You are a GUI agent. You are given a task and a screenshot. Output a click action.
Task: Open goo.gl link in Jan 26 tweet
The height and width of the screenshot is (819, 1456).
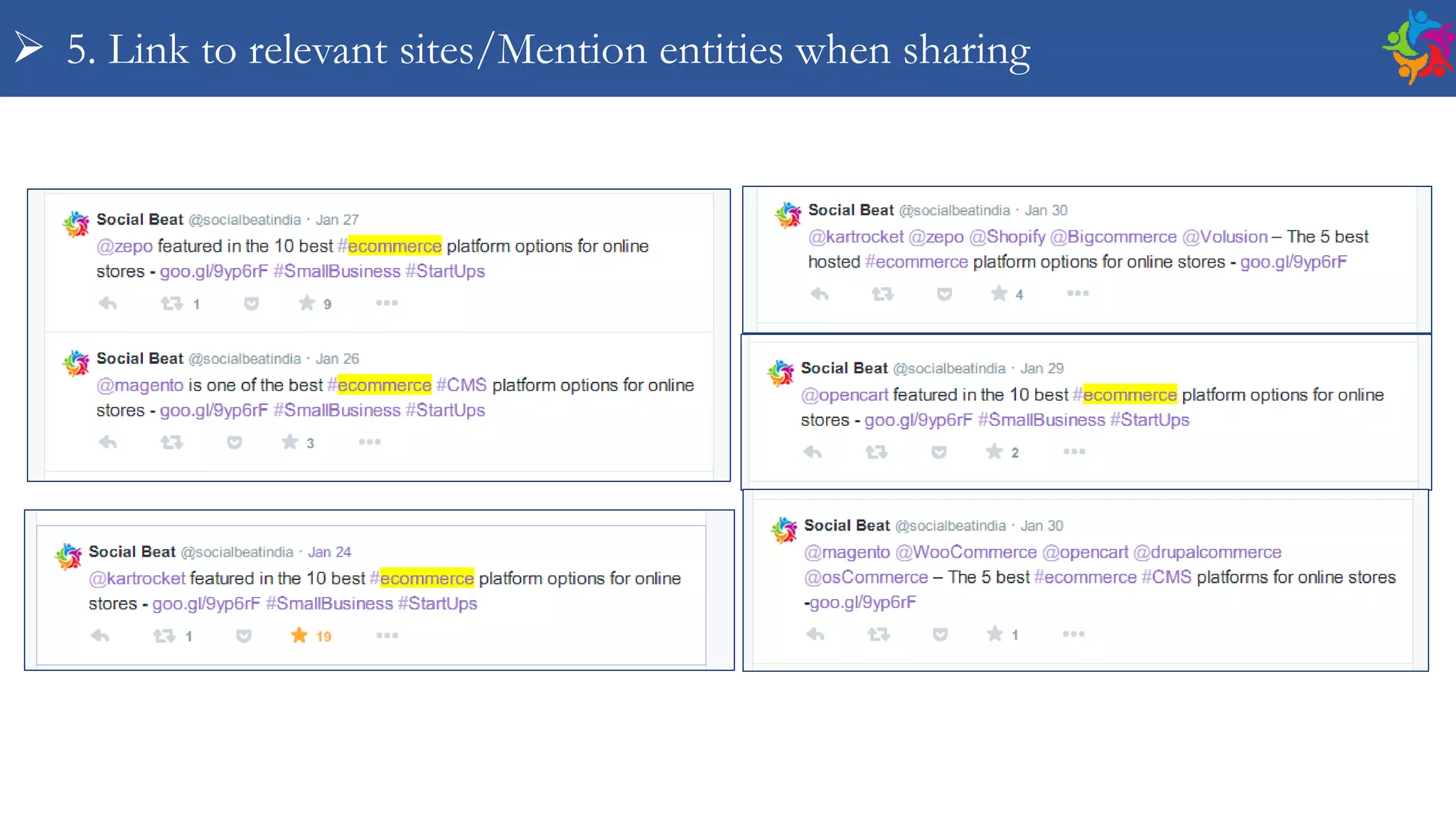click(x=214, y=411)
